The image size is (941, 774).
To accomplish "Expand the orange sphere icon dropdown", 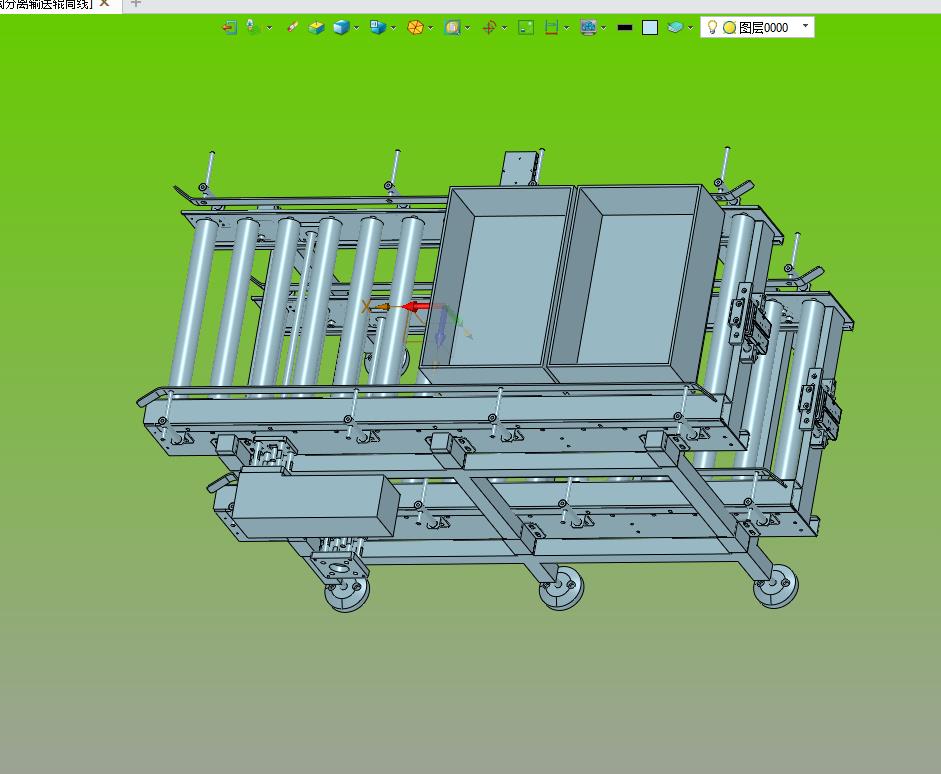I will tap(431, 28).
